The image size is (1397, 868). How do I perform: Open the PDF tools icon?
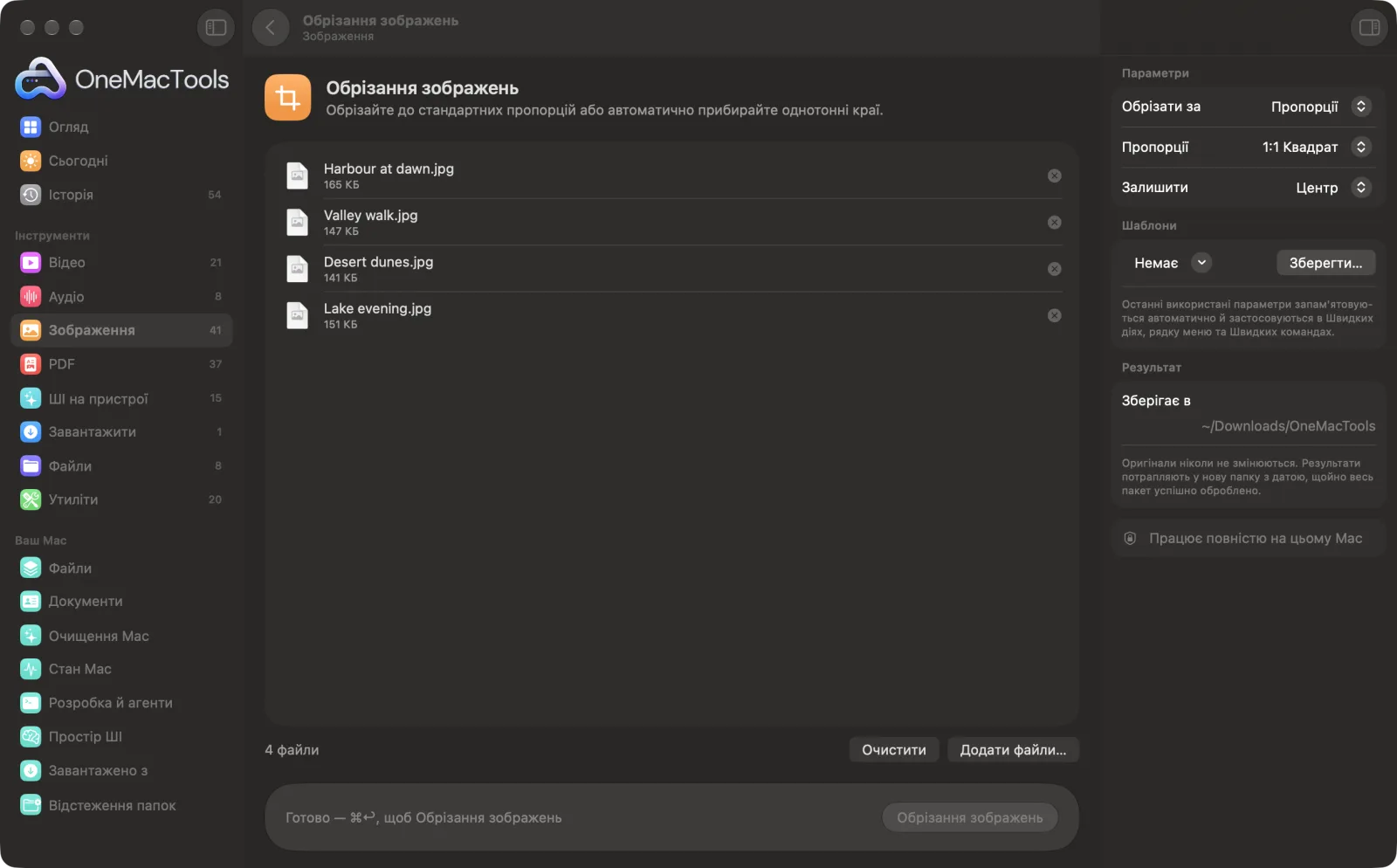tap(31, 364)
